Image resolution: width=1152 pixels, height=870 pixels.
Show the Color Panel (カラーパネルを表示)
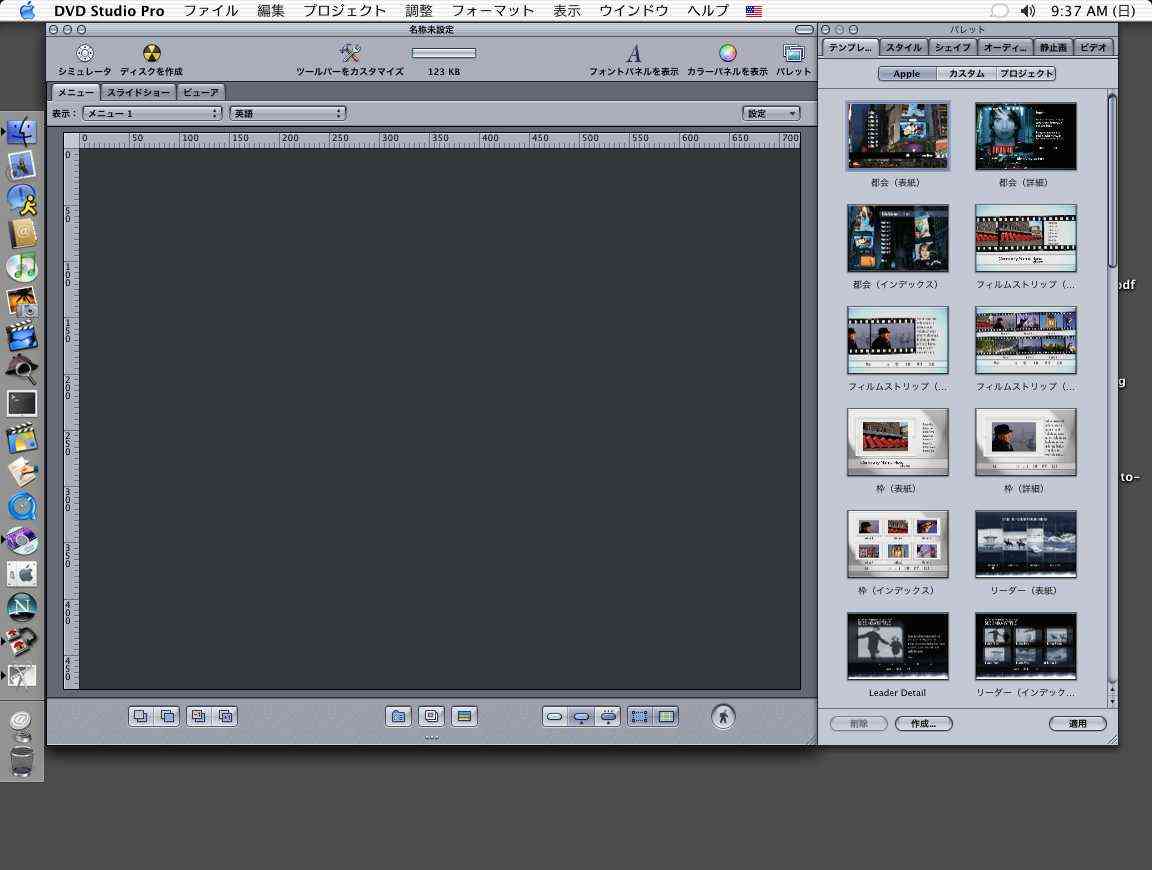727,53
